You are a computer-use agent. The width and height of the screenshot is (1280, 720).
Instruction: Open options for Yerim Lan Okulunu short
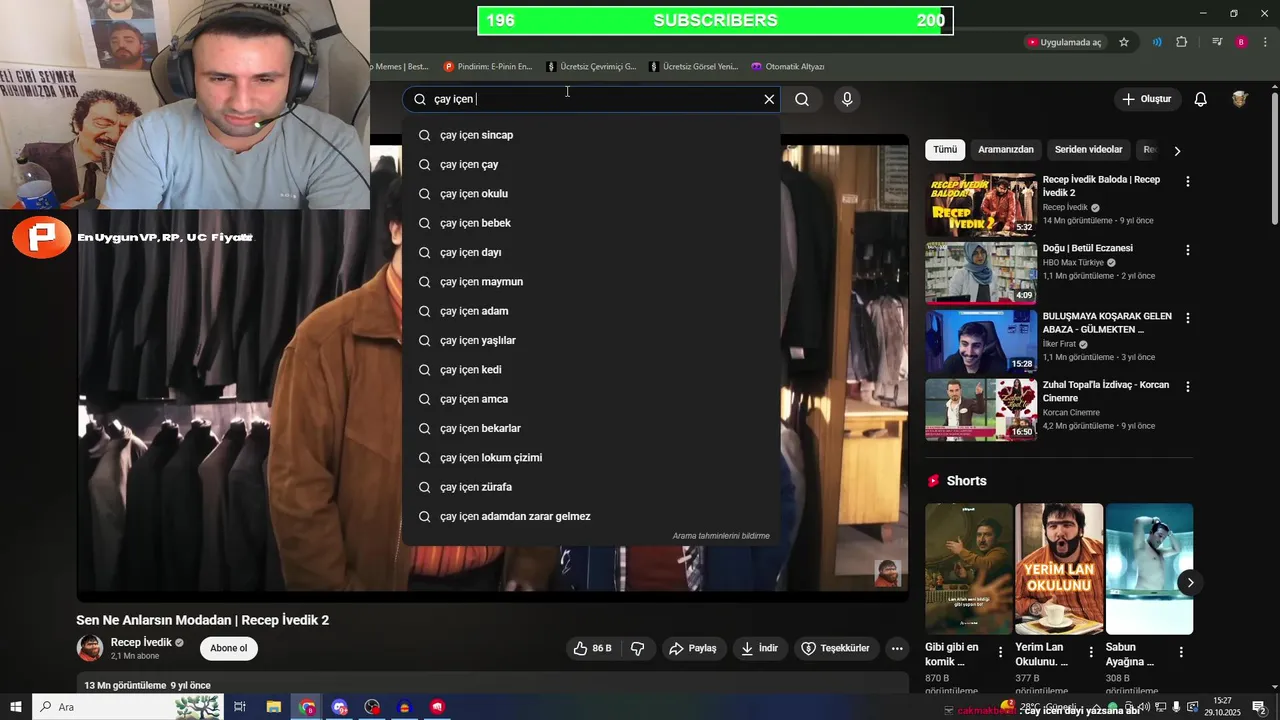coord(1091,651)
